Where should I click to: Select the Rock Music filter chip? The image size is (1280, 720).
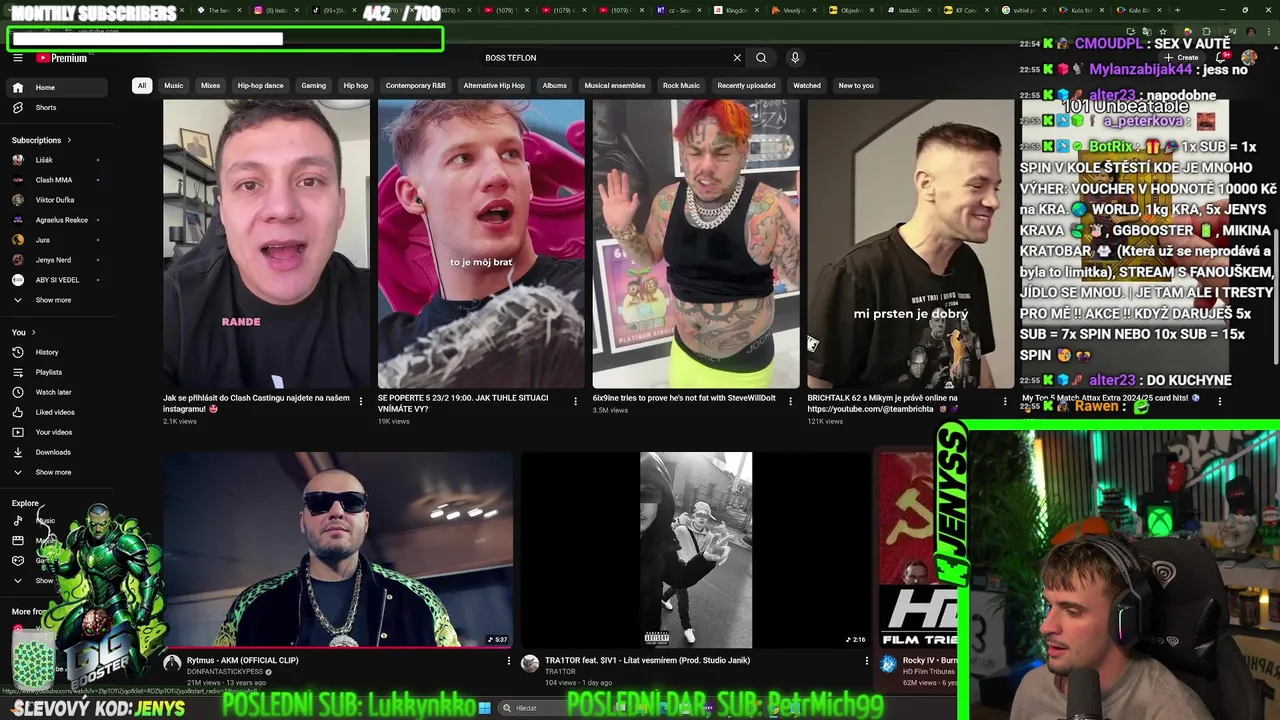tap(681, 86)
